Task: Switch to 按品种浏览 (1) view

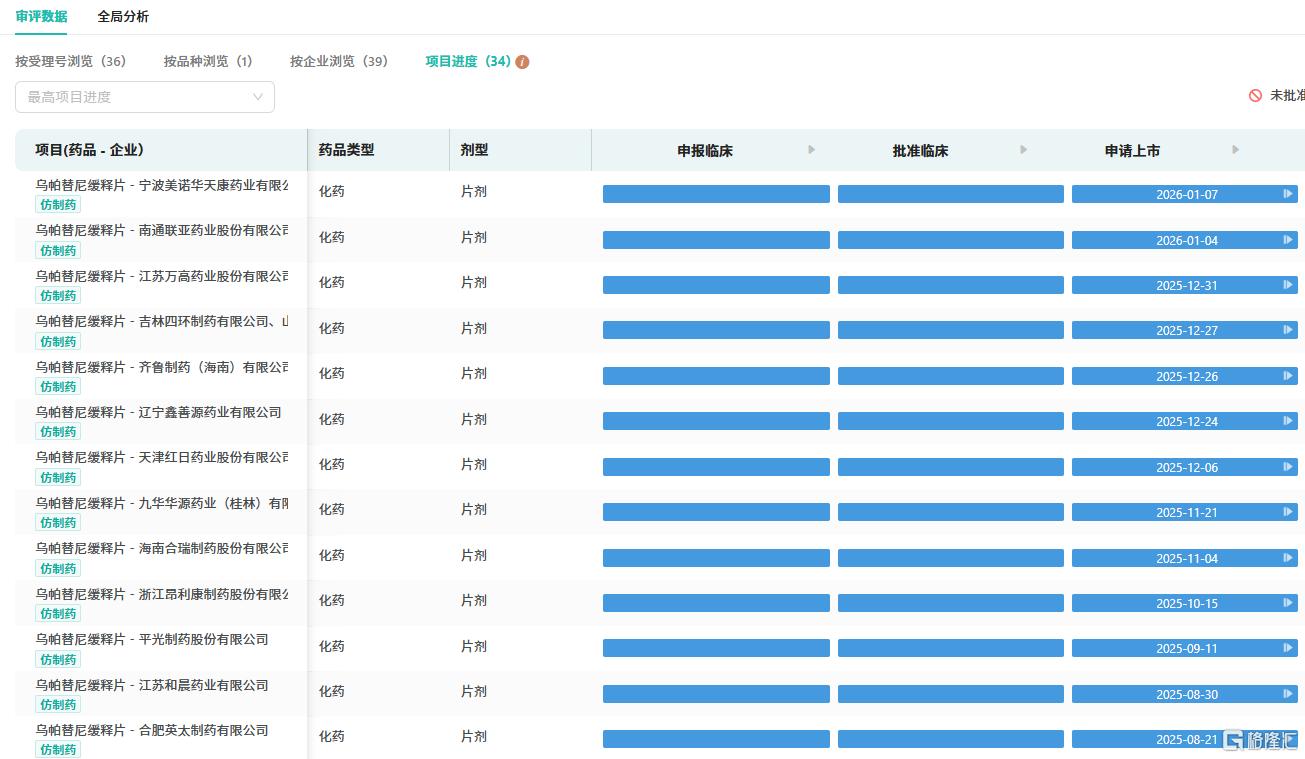Action: 208,61
